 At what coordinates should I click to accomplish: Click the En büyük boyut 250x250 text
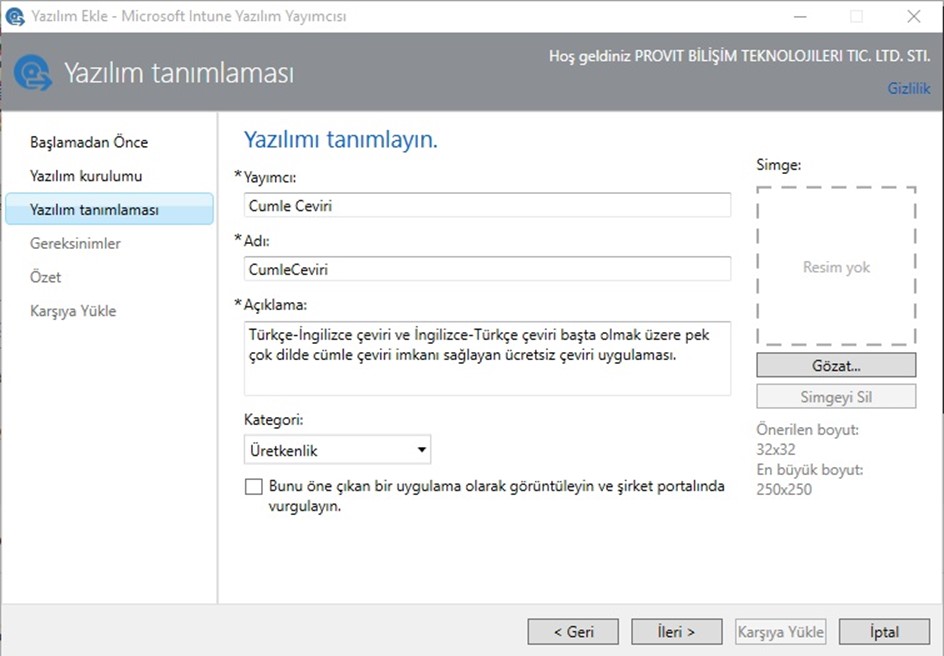pyautogui.click(x=810, y=479)
